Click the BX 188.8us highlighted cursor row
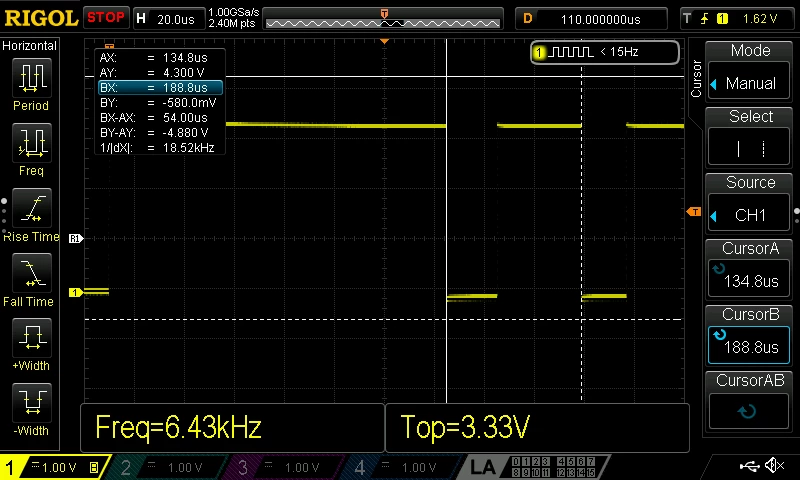The image size is (800, 480). coord(160,88)
